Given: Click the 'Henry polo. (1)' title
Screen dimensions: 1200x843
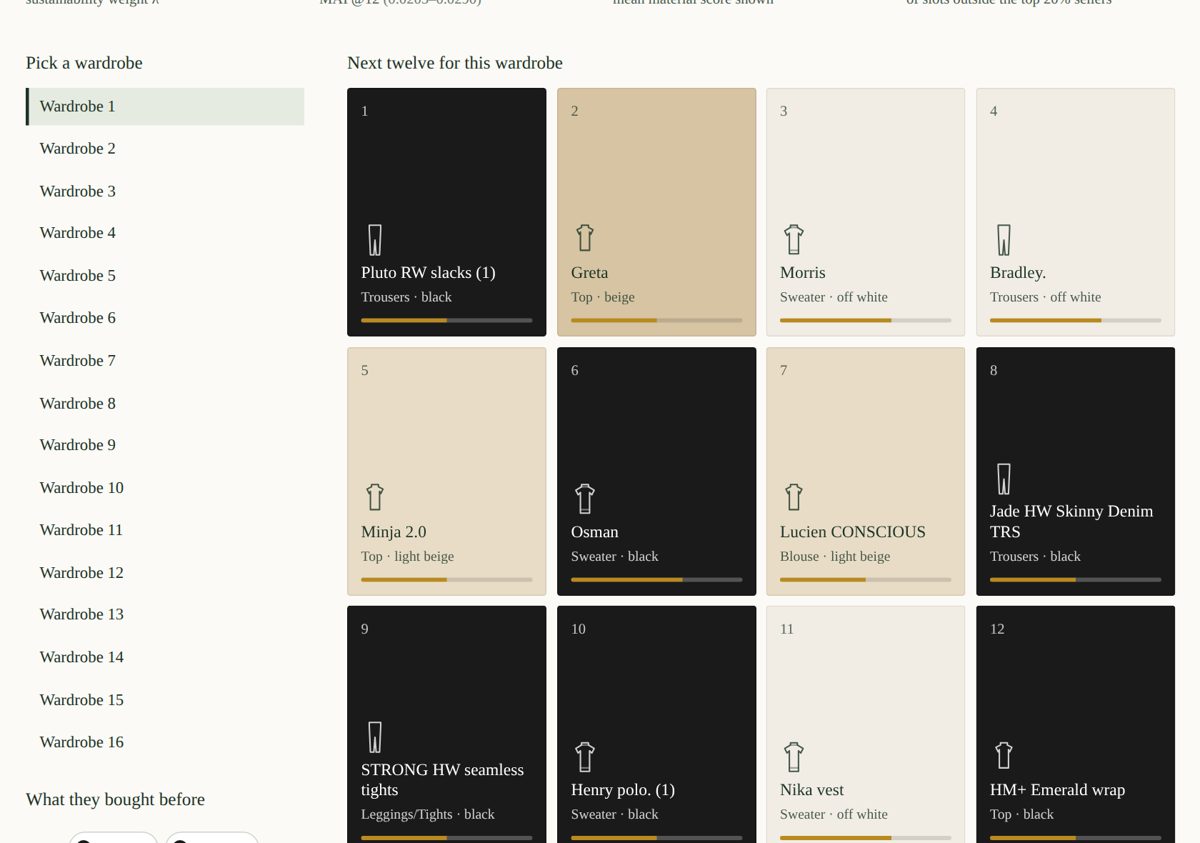Looking at the screenshot, I should 623,790.
